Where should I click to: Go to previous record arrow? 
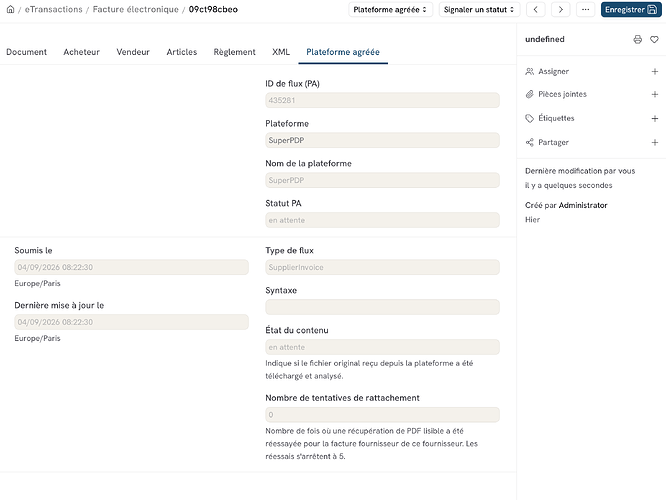(x=536, y=9)
